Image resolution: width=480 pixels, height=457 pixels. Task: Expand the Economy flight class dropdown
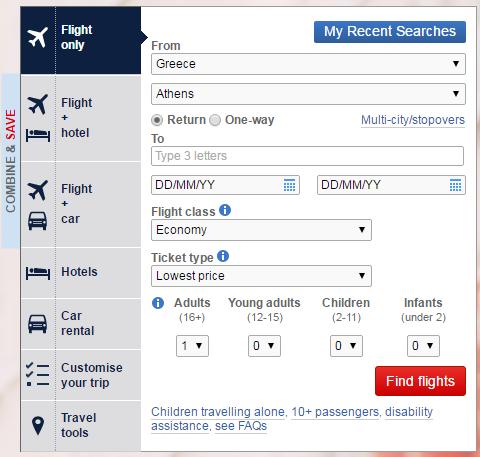coord(261,230)
